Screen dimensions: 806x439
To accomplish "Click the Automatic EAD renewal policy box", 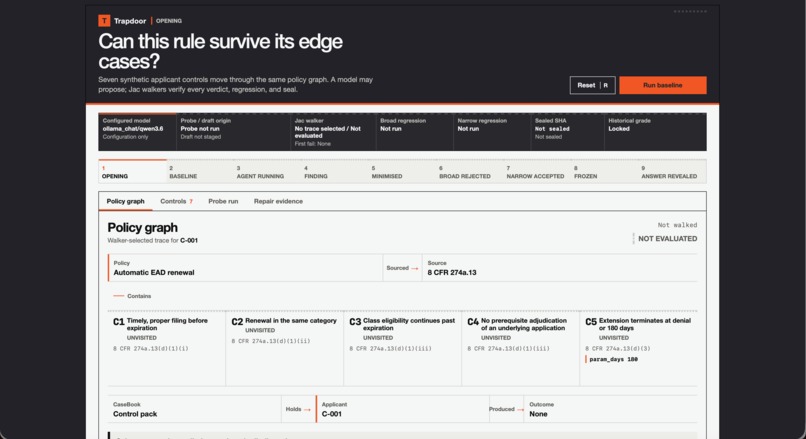I will 245,268.
